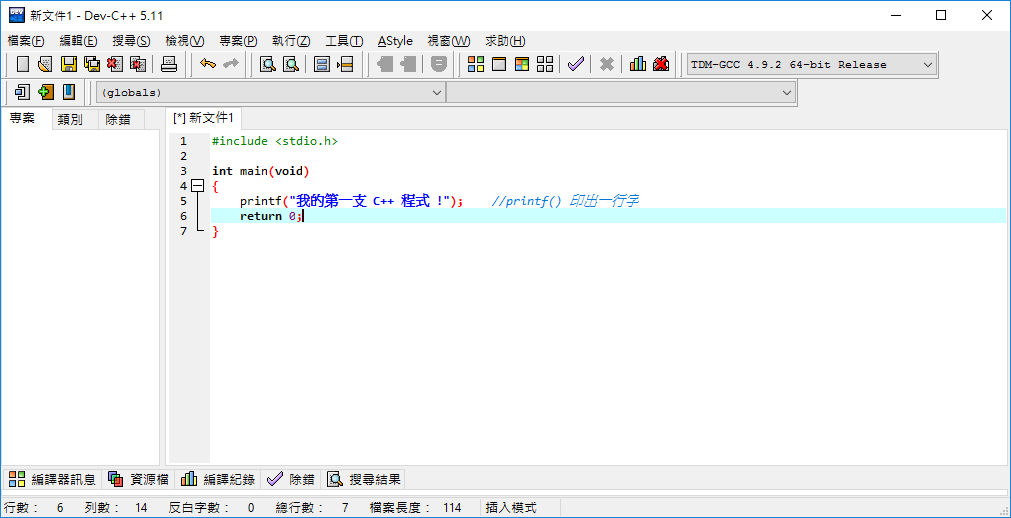
Task: Select the [*] 新文件1 editor tab
Action: click(204, 118)
